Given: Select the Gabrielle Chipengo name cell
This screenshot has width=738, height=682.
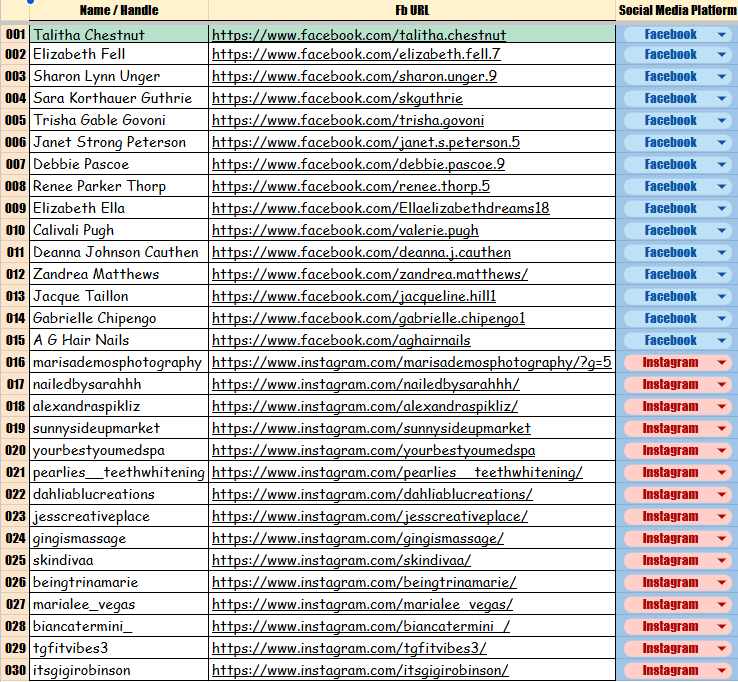Looking at the screenshot, I should click(x=119, y=319).
